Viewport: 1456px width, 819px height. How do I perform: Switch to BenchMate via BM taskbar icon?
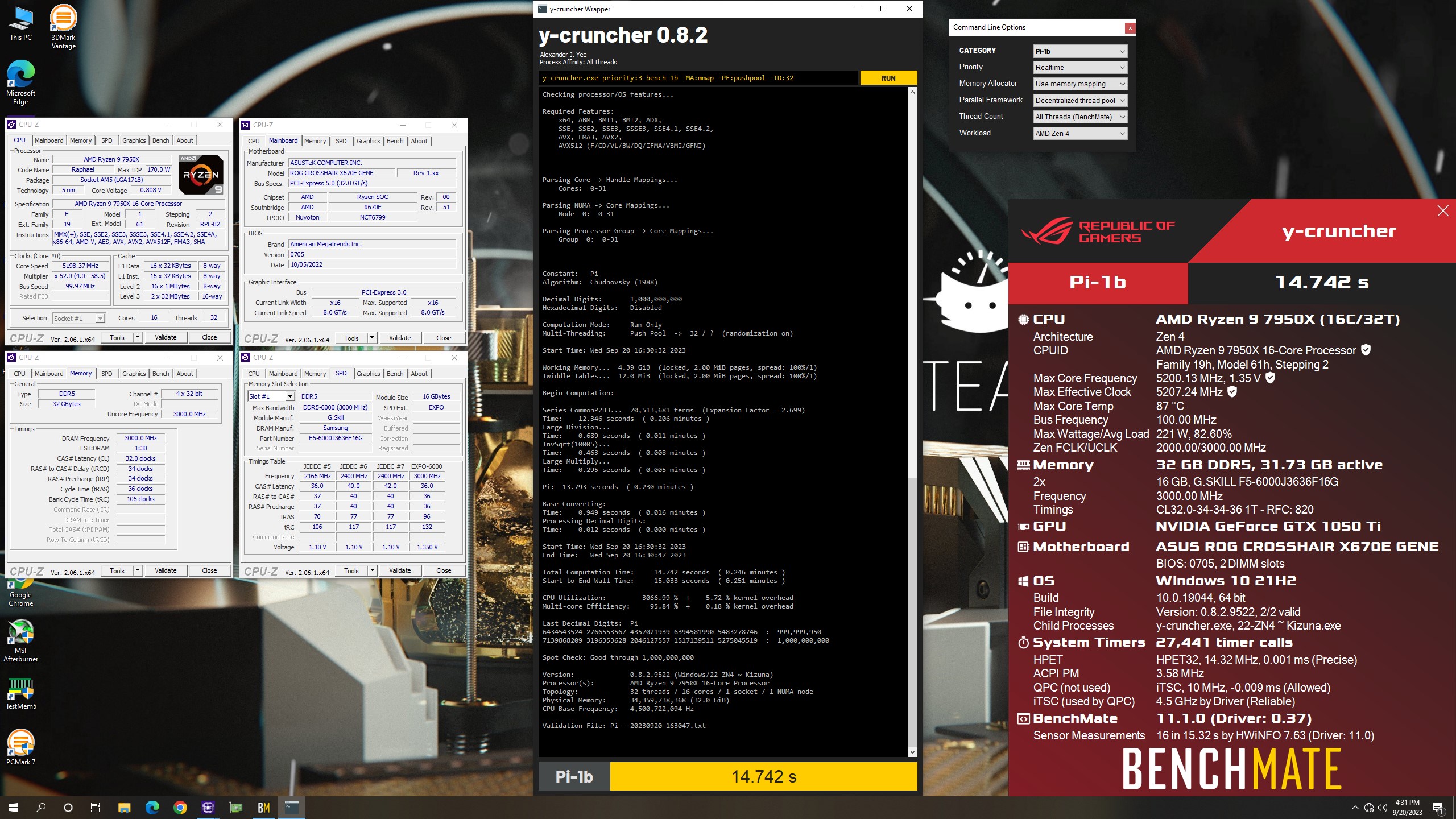coord(263,807)
